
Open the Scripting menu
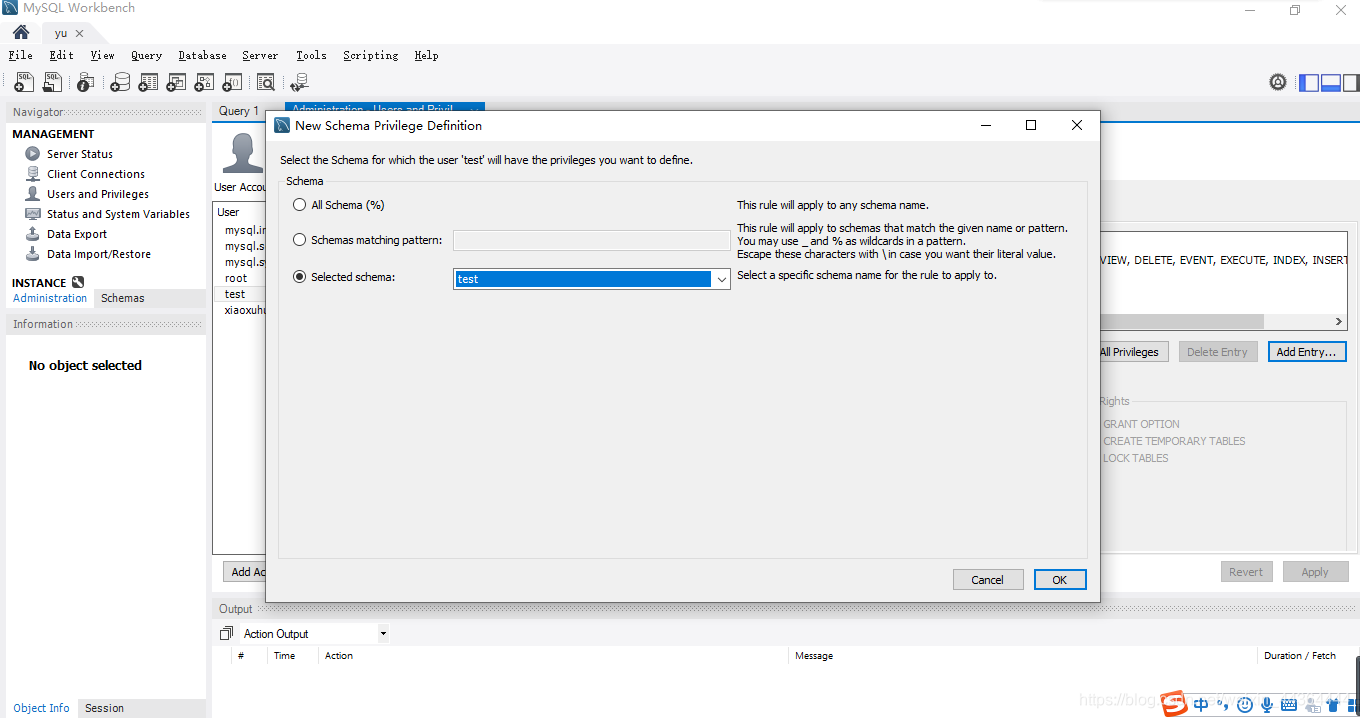point(370,55)
